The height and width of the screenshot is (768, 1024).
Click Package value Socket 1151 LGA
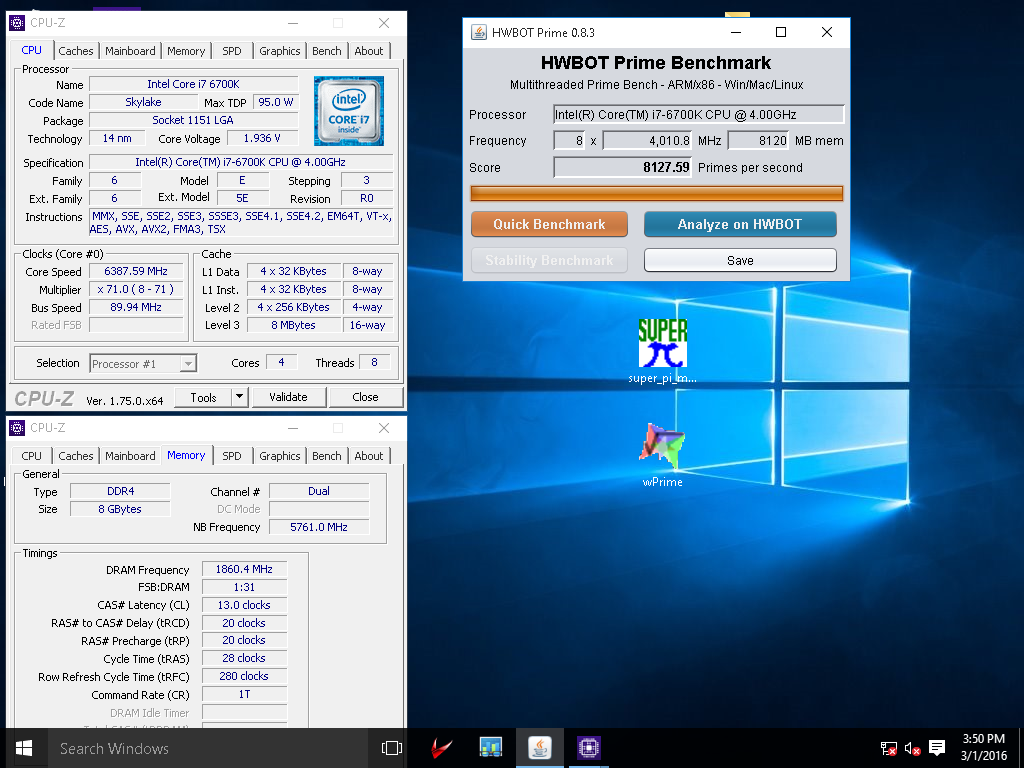tap(193, 120)
